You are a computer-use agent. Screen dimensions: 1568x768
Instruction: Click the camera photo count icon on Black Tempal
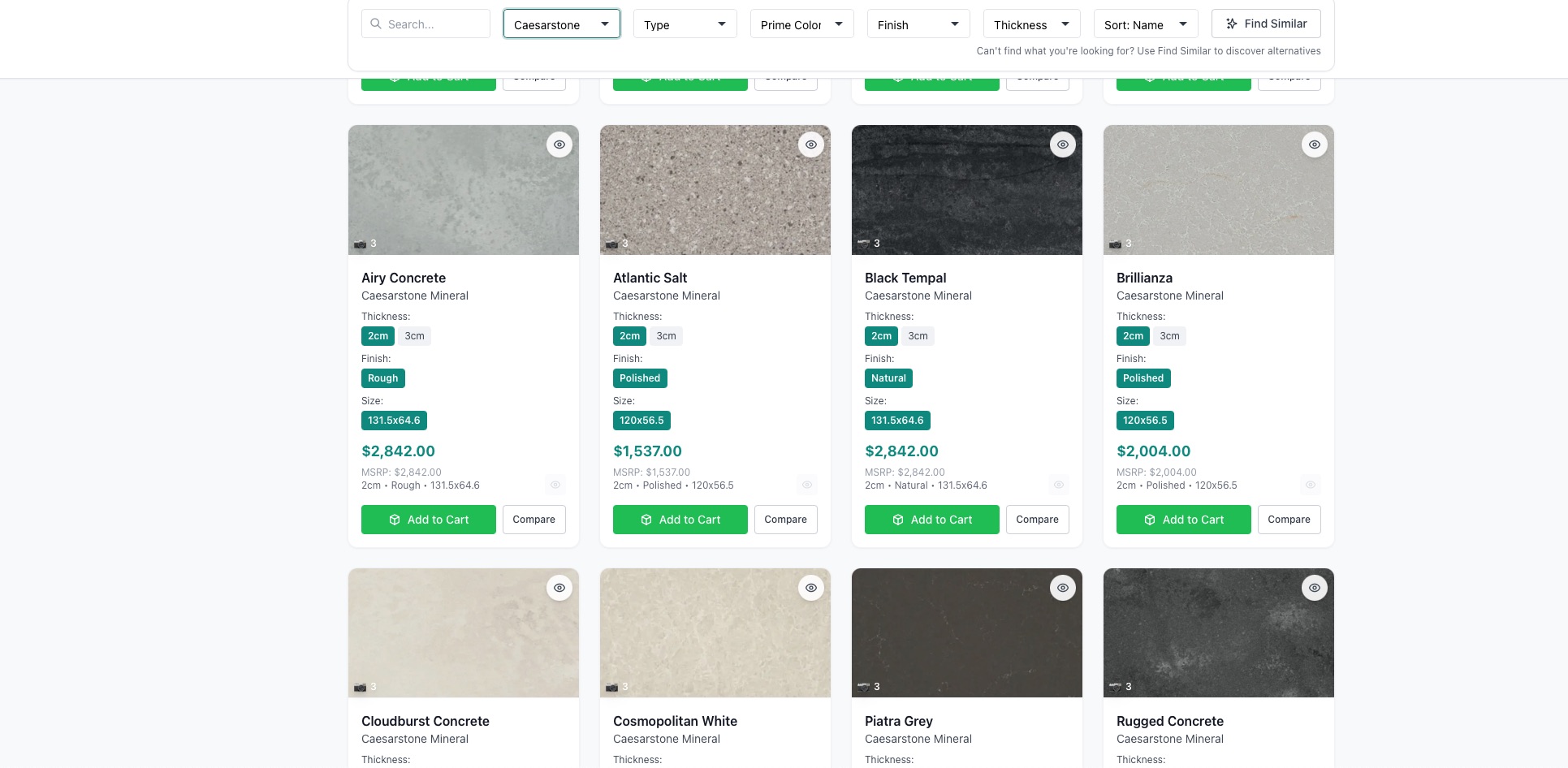[x=863, y=244]
